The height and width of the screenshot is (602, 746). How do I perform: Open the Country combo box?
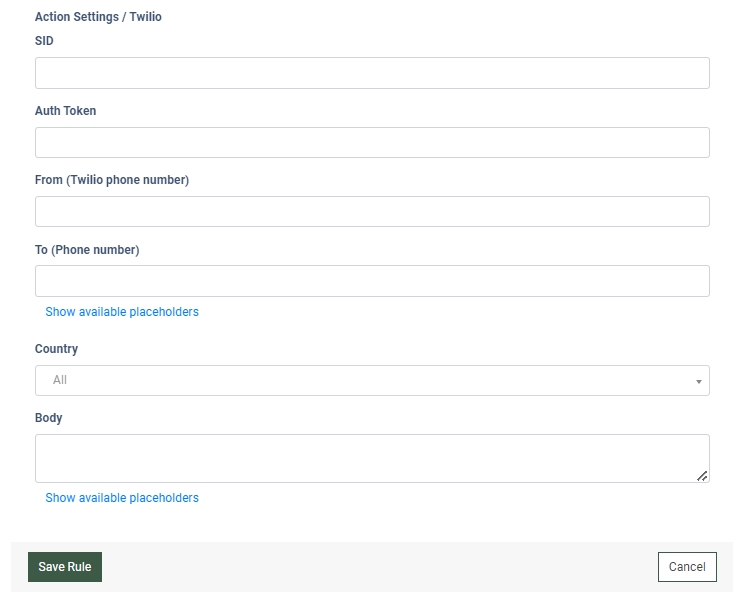tap(372, 380)
